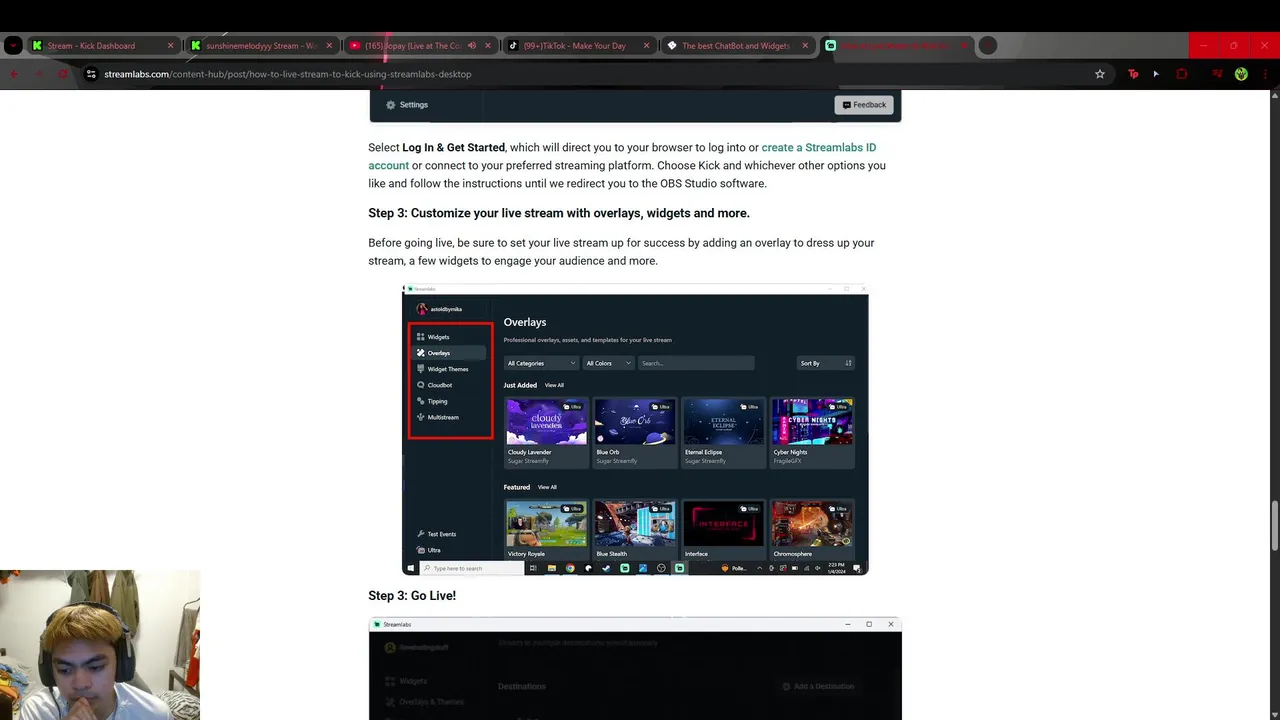Image resolution: width=1280 pixels, height=720 pixels.
Task: Open the red 'Tp' browser extension
Action: [x=1133, y=74]
